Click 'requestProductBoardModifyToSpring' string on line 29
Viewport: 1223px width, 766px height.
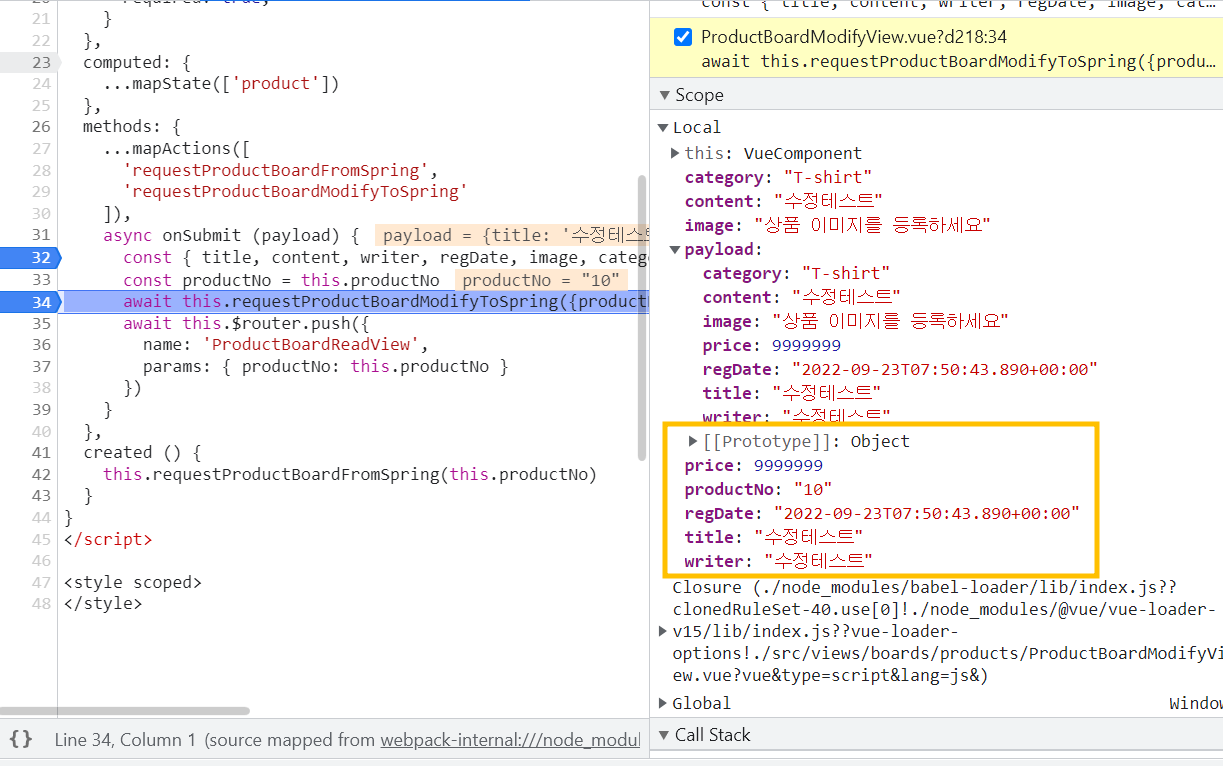coord(295,192)
